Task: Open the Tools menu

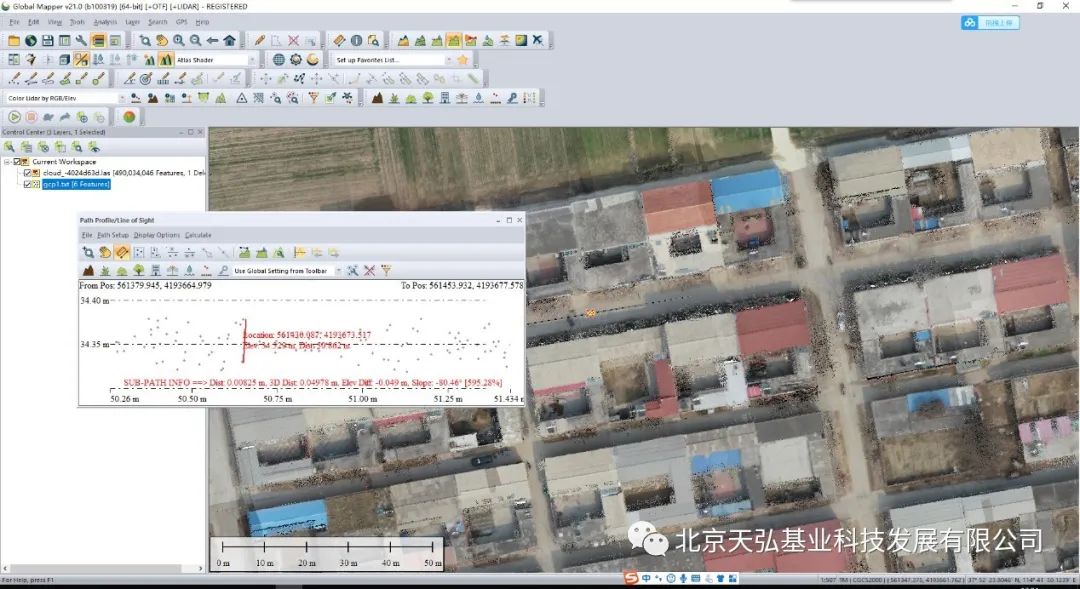Action: pyautogui.click(x=77, y=22)
